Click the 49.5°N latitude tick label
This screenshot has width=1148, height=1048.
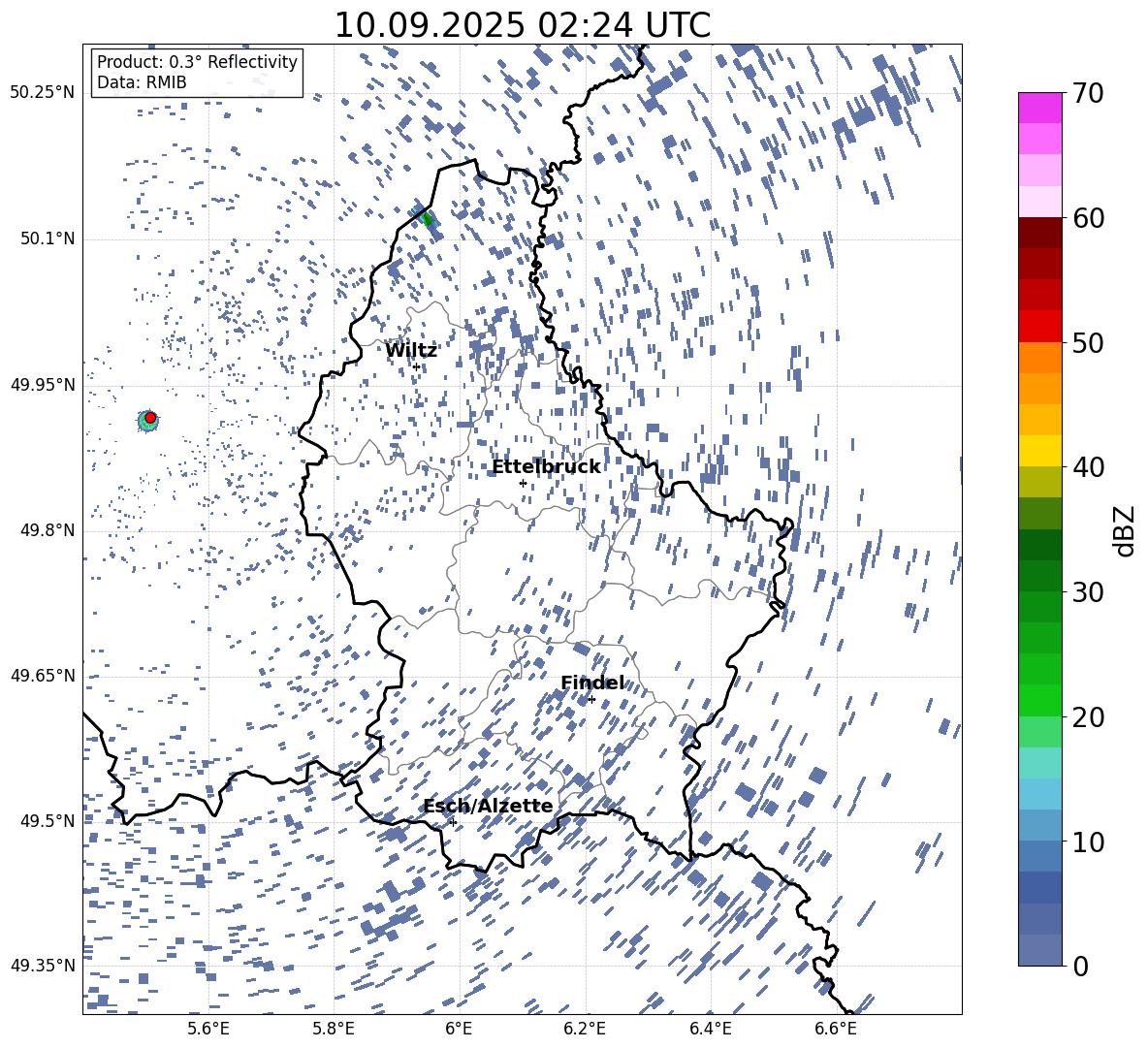point(47,821)
